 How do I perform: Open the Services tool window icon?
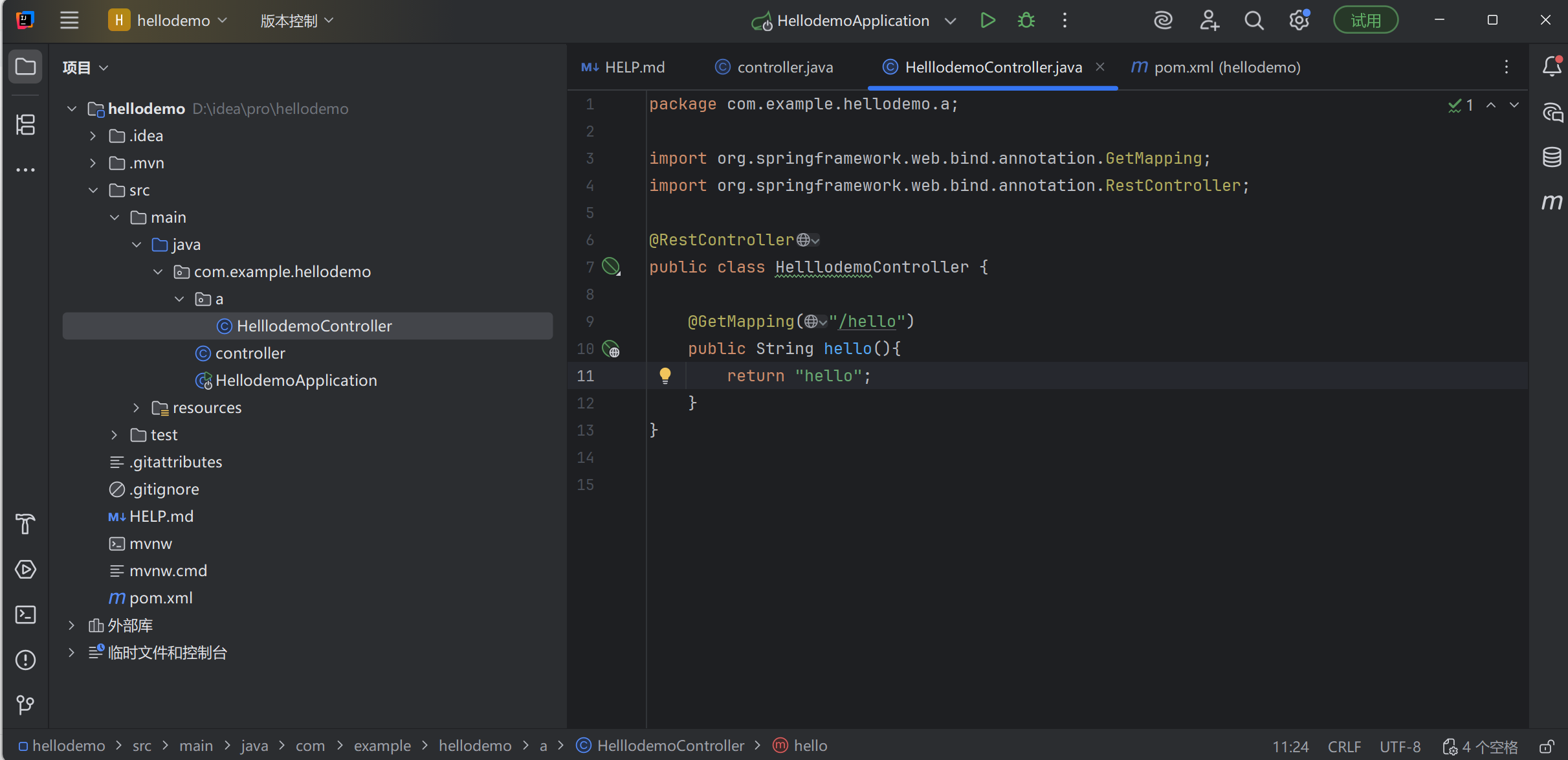click(25, 570)
